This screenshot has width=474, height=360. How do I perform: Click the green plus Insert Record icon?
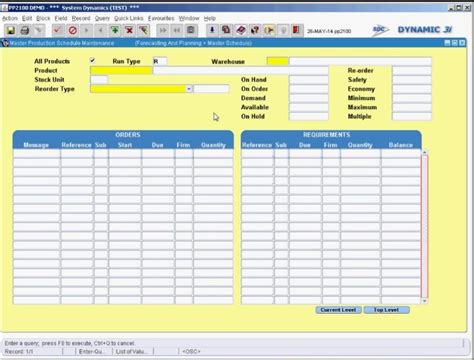point(115,31)
